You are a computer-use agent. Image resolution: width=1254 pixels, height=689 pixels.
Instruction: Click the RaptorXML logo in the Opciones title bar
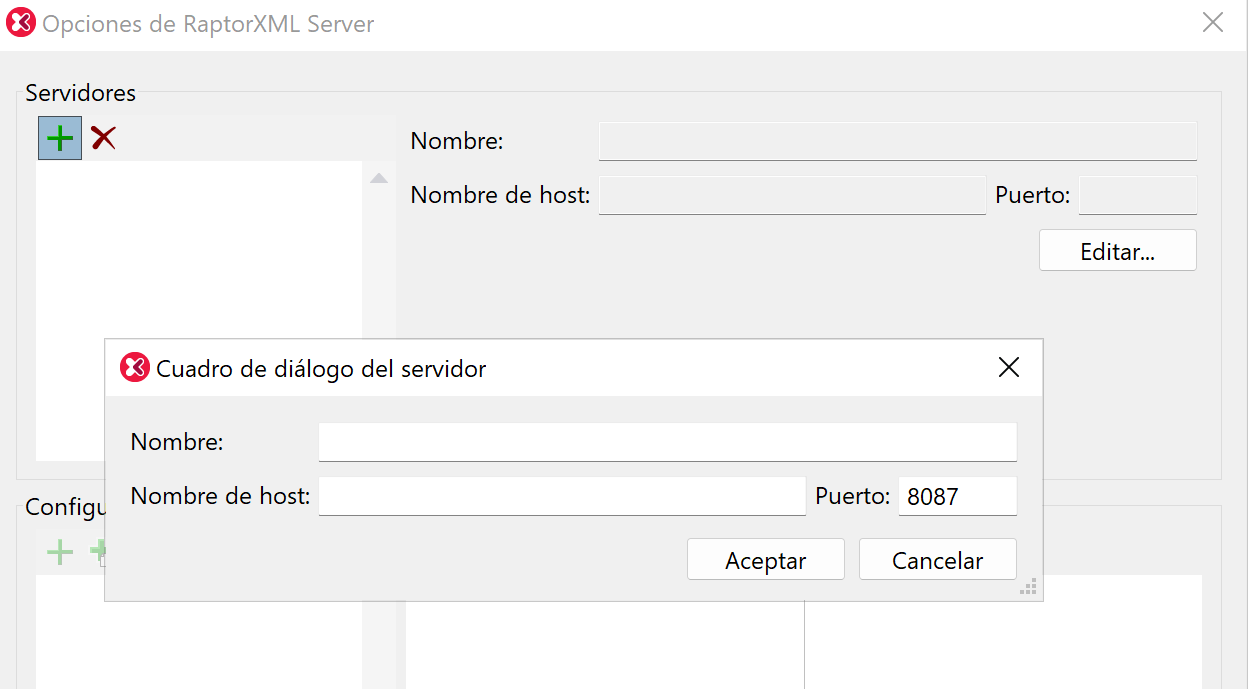(21, 22)
